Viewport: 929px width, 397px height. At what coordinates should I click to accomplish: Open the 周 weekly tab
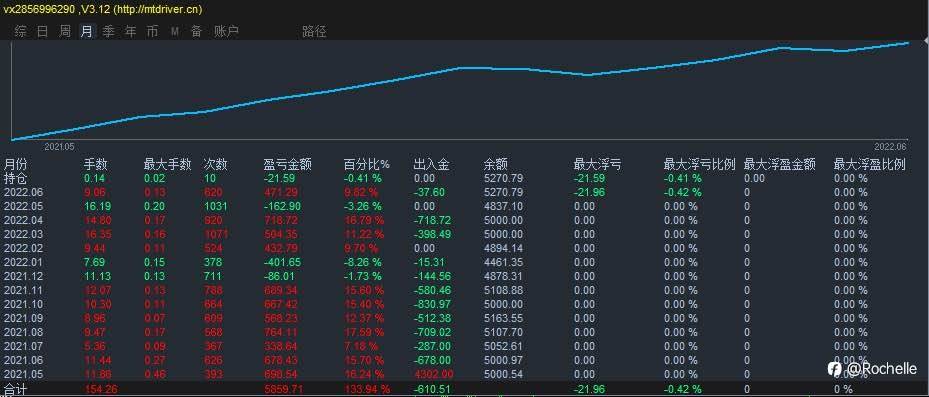pos(65,31)
